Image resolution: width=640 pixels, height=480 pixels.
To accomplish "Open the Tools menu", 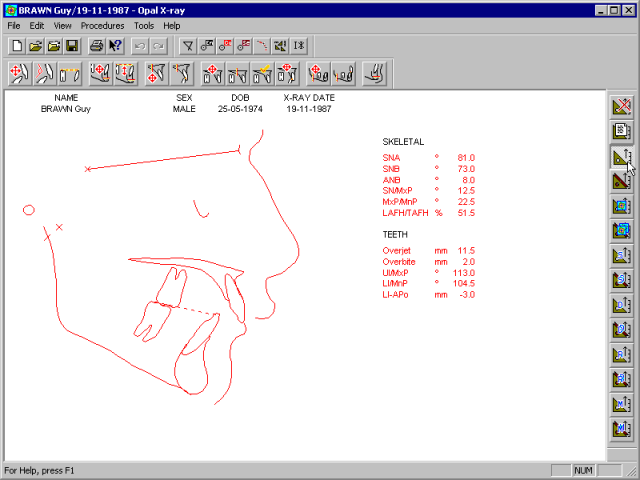I will click(144, 25).
